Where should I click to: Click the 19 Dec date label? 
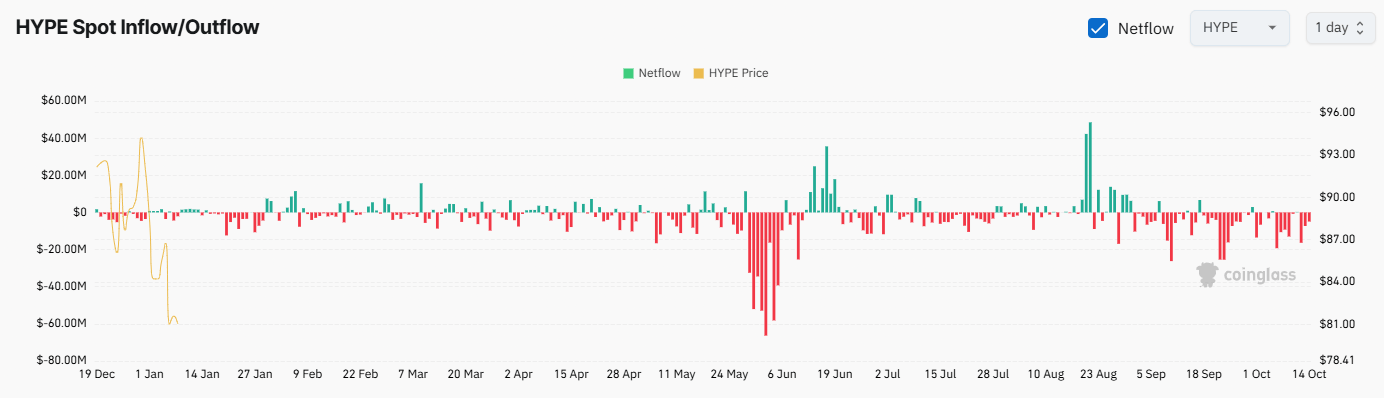click(96, 374)
